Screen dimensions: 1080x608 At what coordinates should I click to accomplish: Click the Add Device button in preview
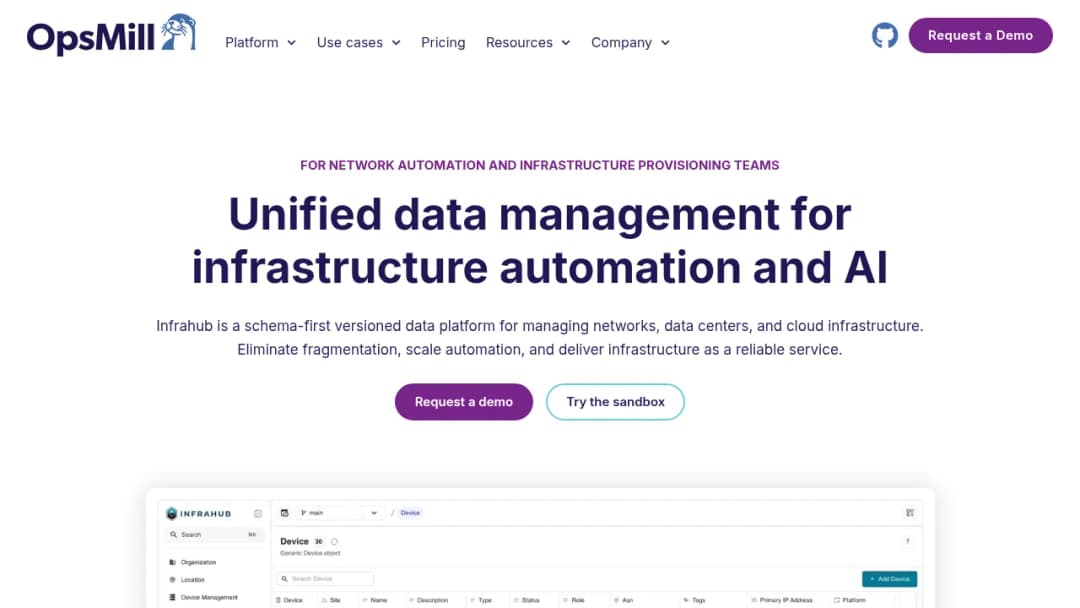pyautogui.click(x=889, y=579)
